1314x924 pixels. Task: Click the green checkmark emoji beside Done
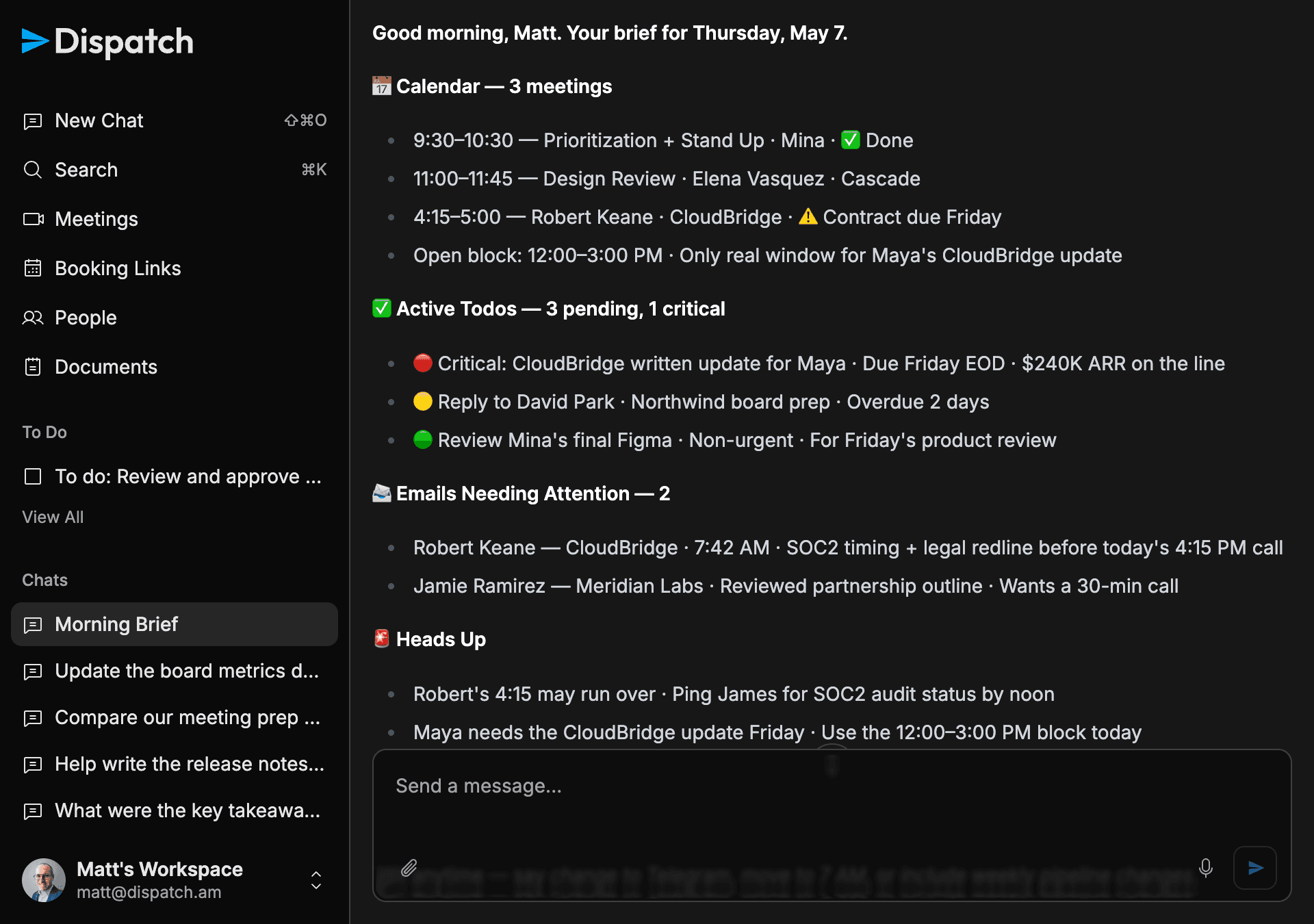(x=851, y=140)
